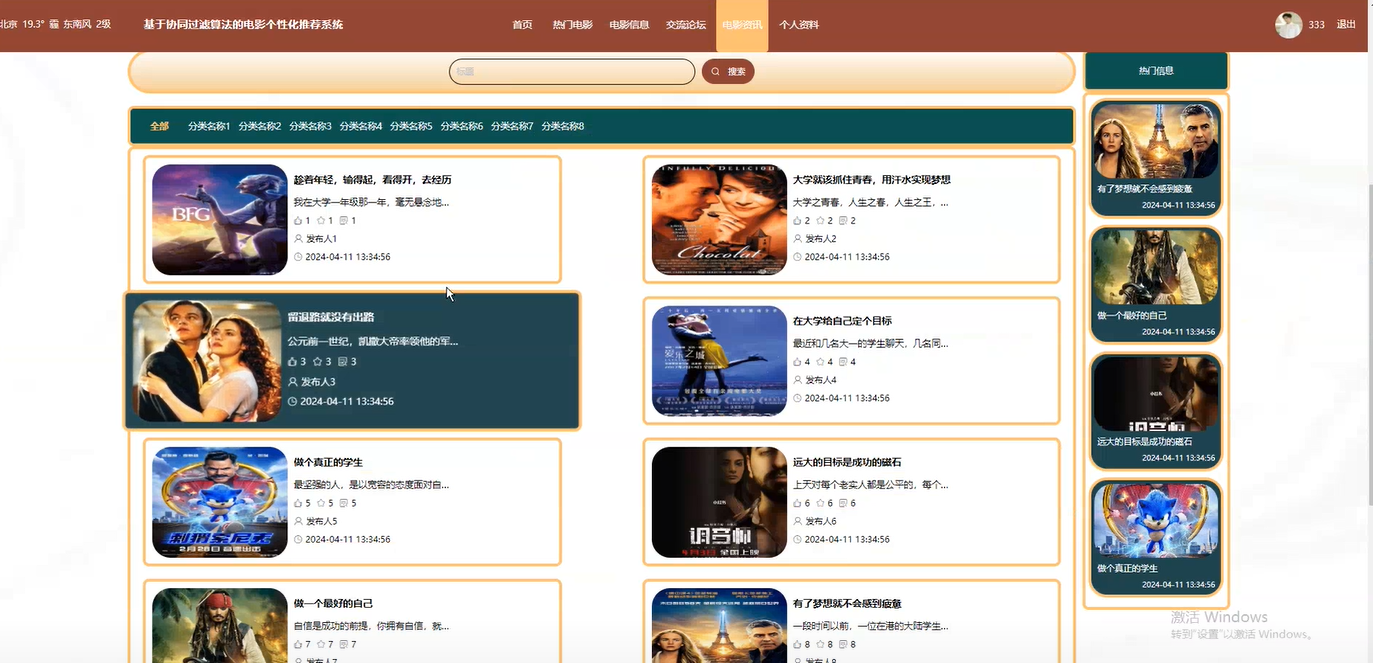Image resolution: width=1373 pixels, height=663 pixels.
Task: Open 交流论坛 navigation item
Action: point(686,25)
